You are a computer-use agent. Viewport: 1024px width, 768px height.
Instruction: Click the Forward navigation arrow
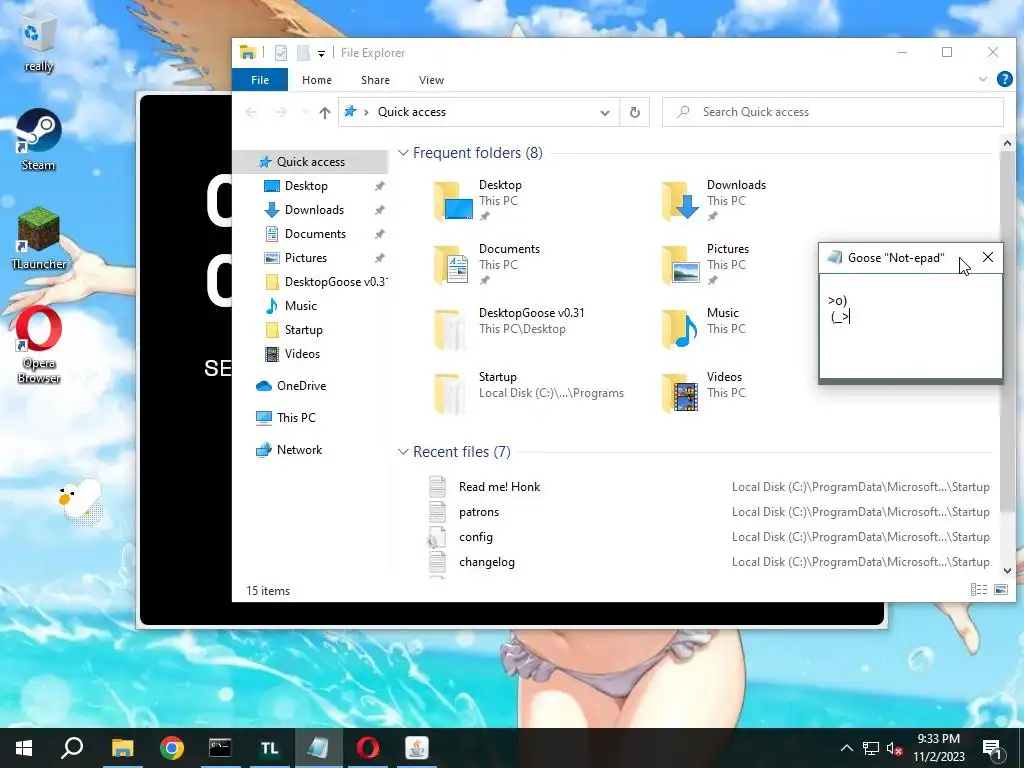[x=280, y=112]
